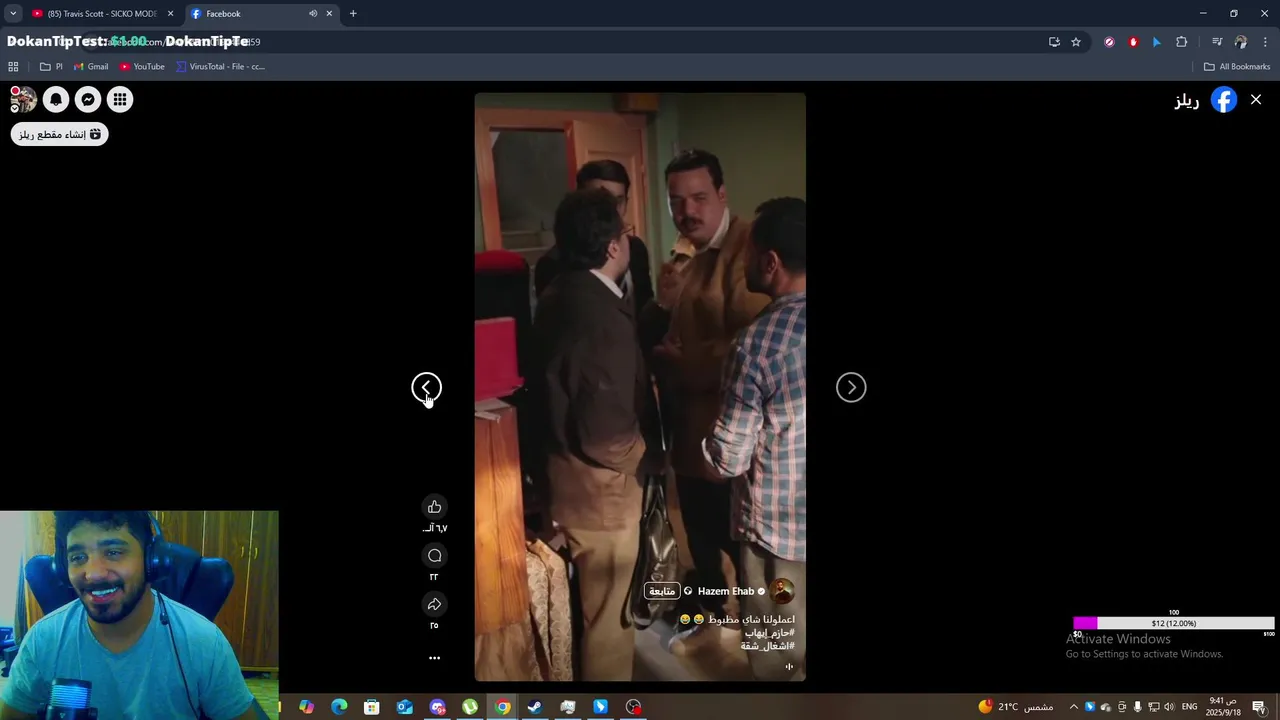1280x720 pixels.
Task: Open Chrome three-dot menu
Action: click(x=1266, y=42)
